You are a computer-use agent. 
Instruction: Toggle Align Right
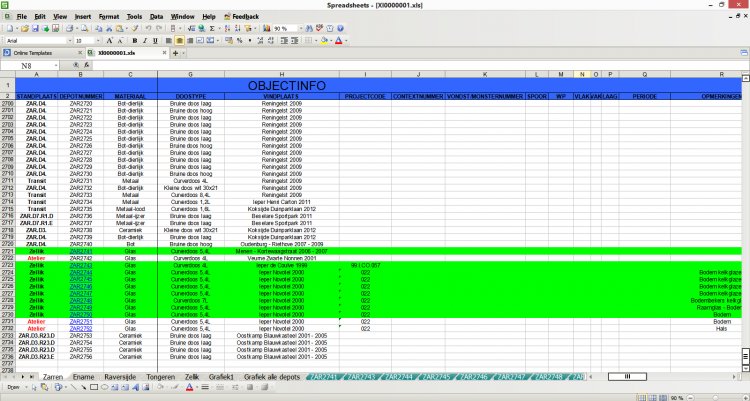click(x=190, y=41)
